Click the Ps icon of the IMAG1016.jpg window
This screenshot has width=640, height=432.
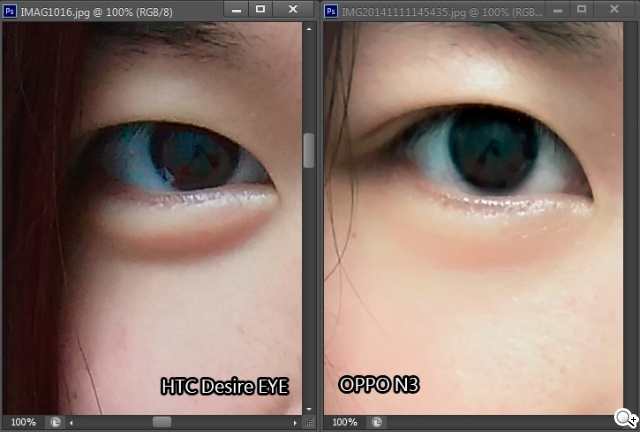(x=10, y=11)
